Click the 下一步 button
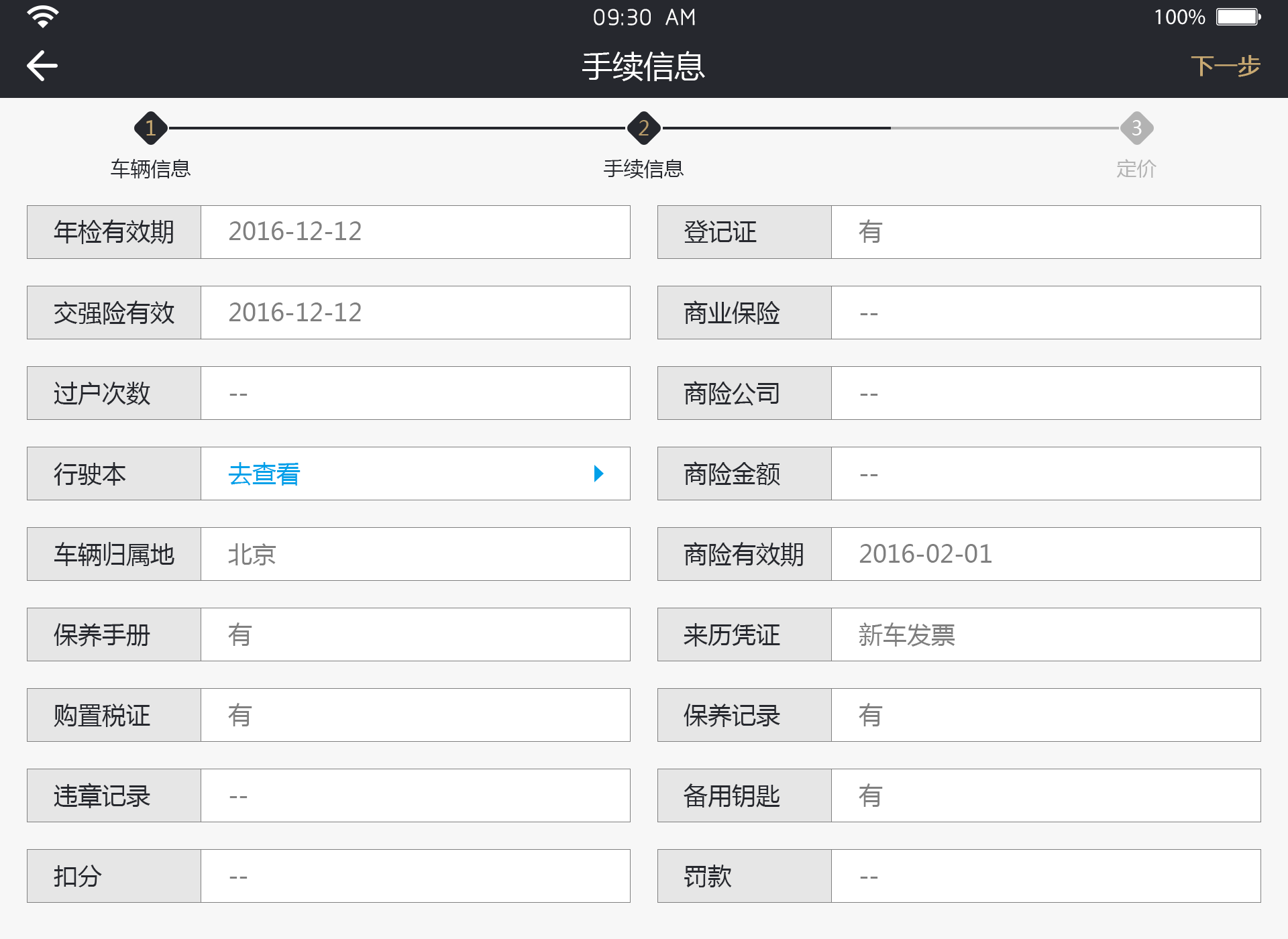Viewport: 1288px width, 939px height. click(1226, 65)
